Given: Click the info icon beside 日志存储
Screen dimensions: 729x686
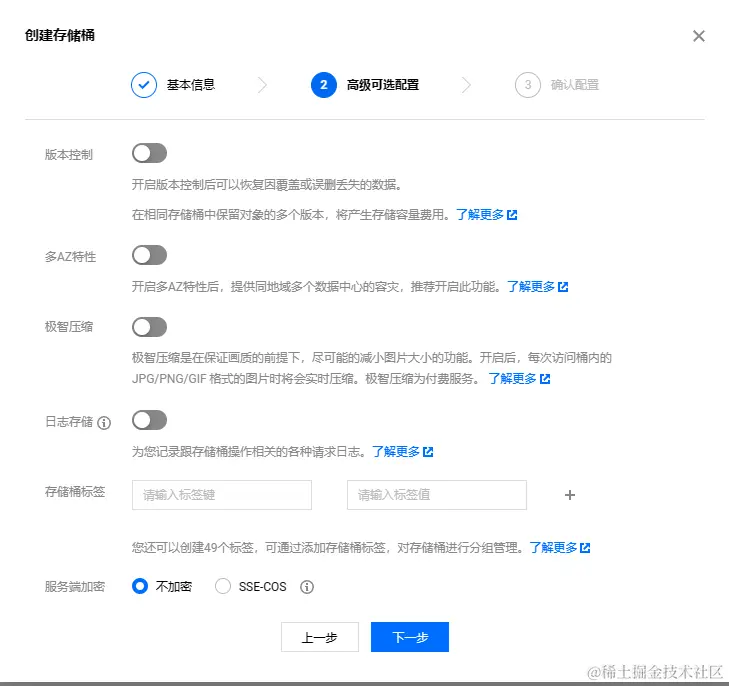Looking at the screenshot, I should click(104, 423).
